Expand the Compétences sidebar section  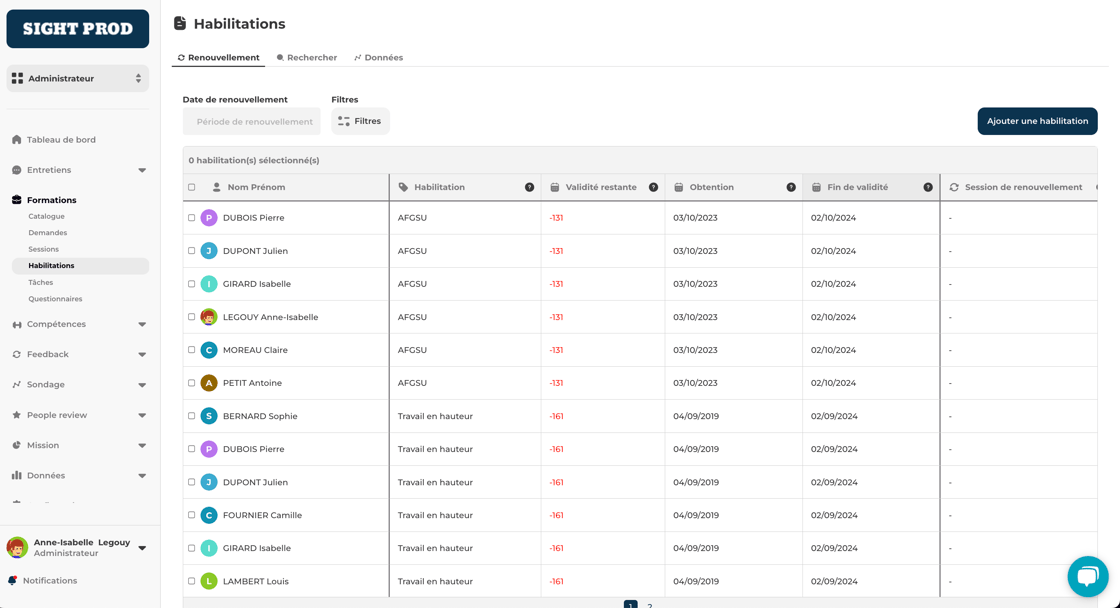(142, 324)
